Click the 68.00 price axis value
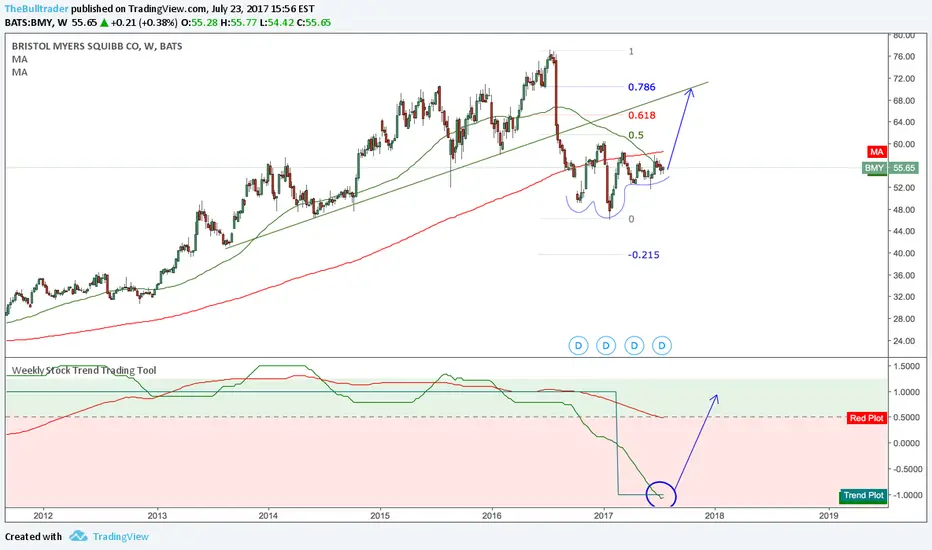 [x=904, y=100]
